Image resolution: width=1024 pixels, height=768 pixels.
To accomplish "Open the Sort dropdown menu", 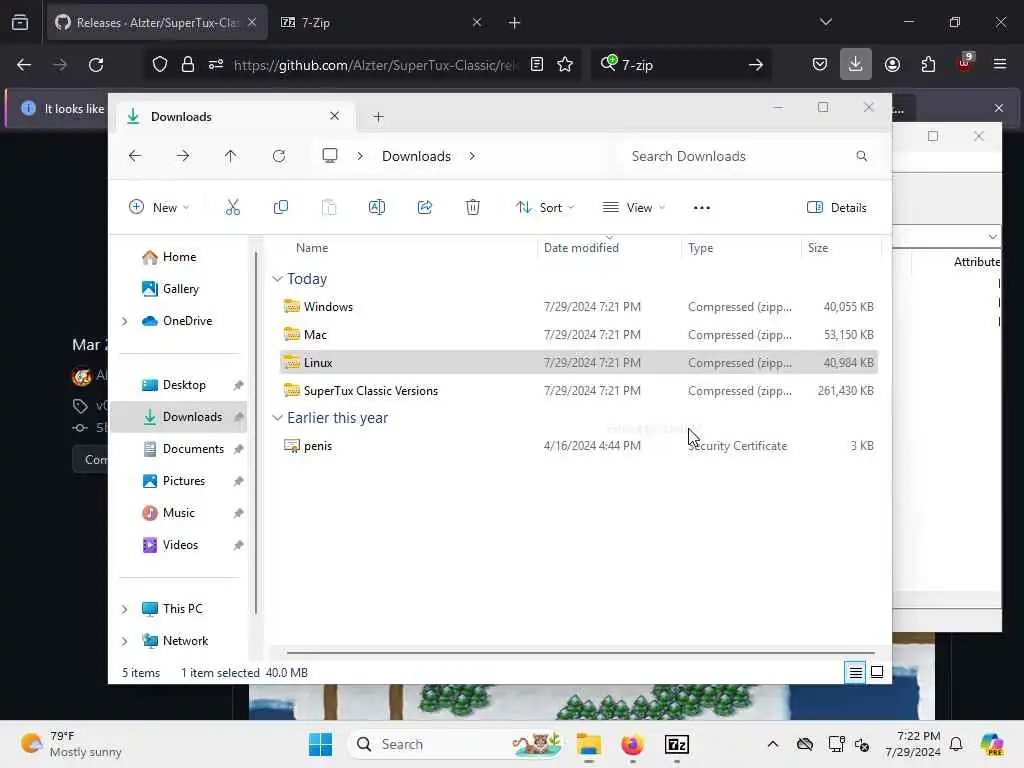I will [545, 208].
